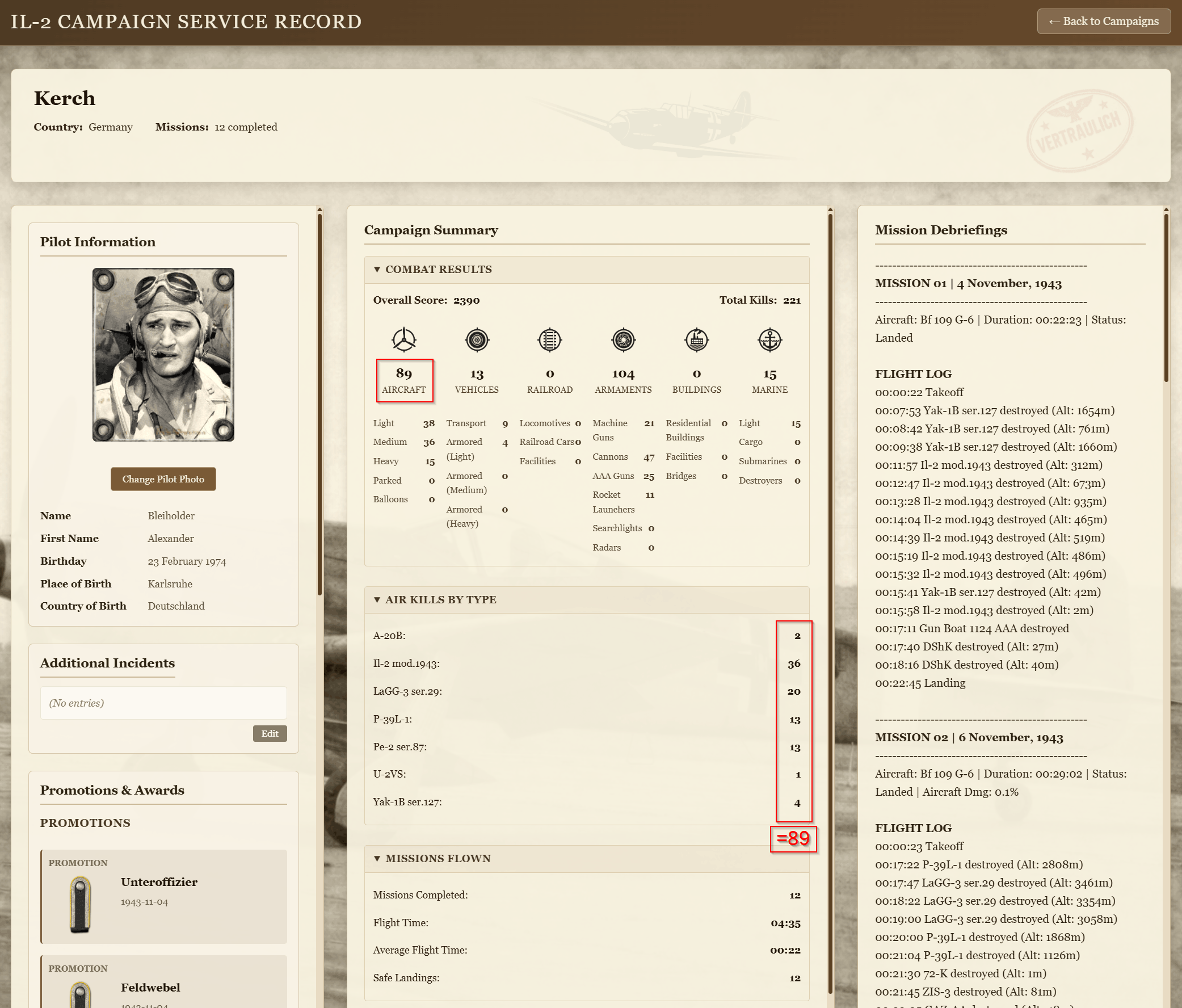Click the highlighted 89 Aircraft stat
Image resolution: width=1182 pixels, height=1008 pixels.
[405, 380]
